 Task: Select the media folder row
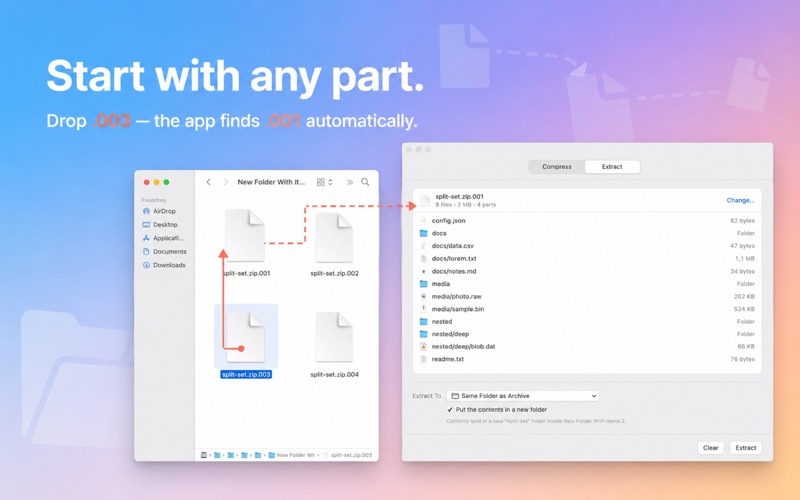tap(587, 284)
